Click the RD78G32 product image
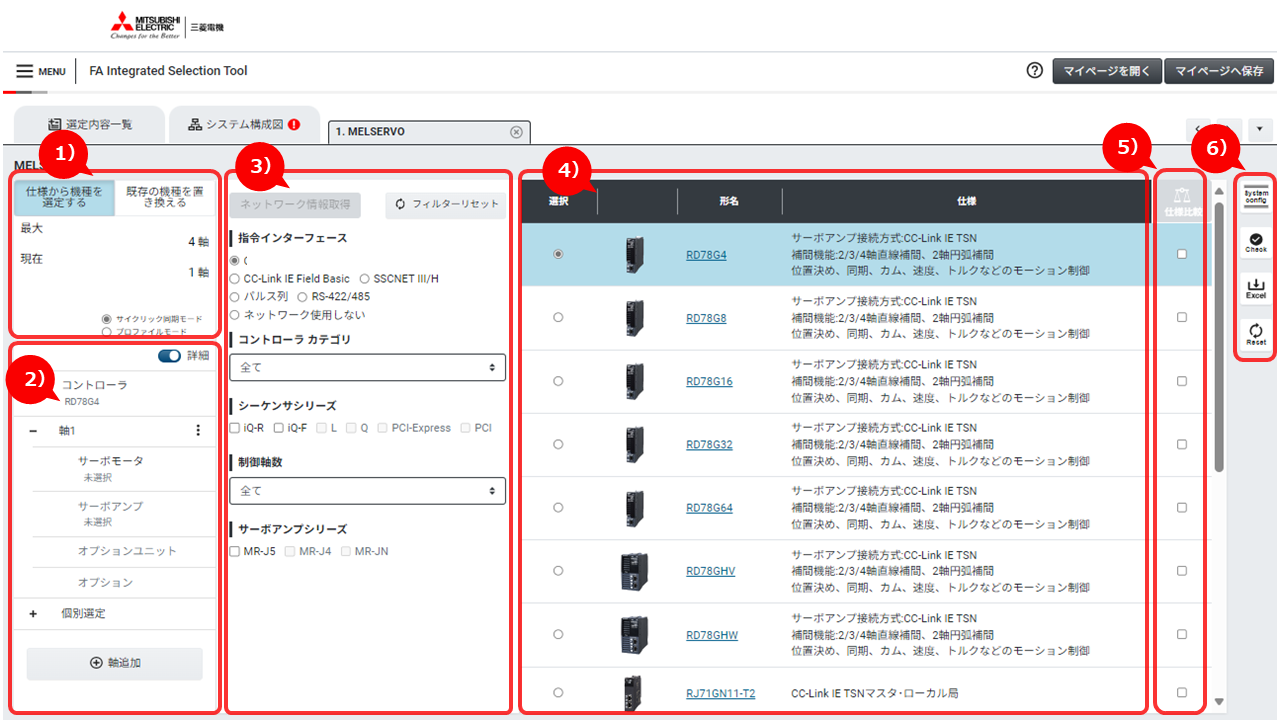1280x720 pixels. coord(634,444)
